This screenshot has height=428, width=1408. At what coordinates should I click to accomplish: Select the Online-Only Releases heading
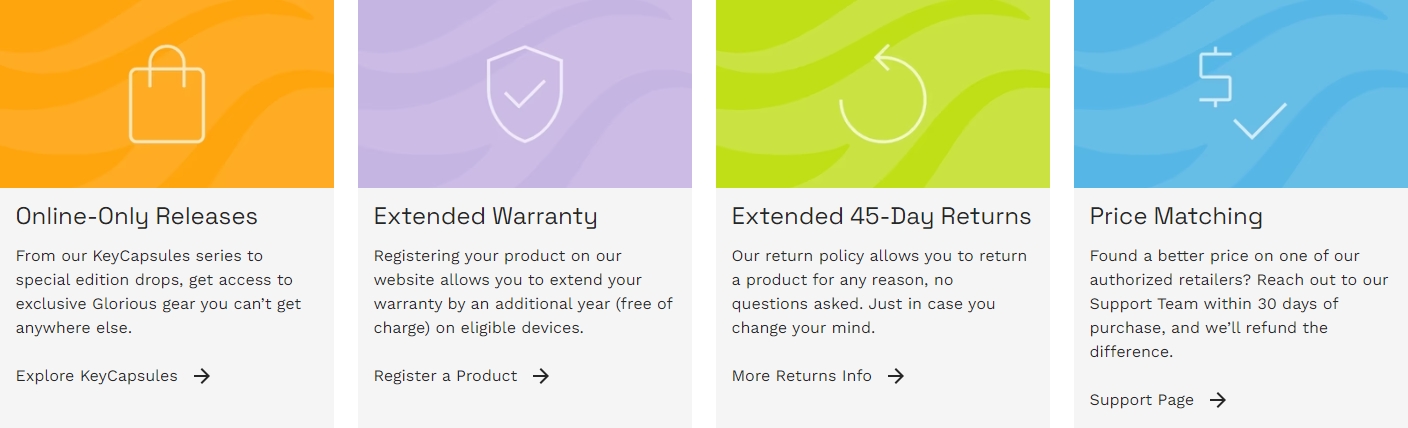[137, 216]
